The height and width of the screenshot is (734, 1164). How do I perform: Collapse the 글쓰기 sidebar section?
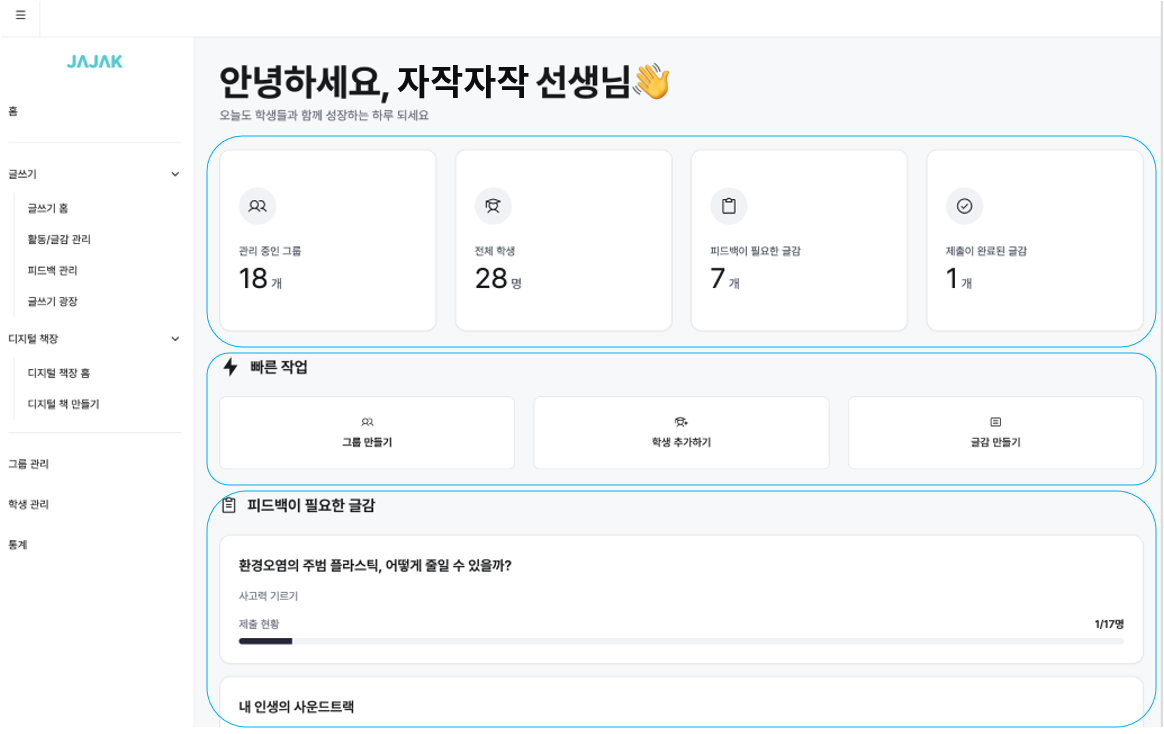[176, 173]
